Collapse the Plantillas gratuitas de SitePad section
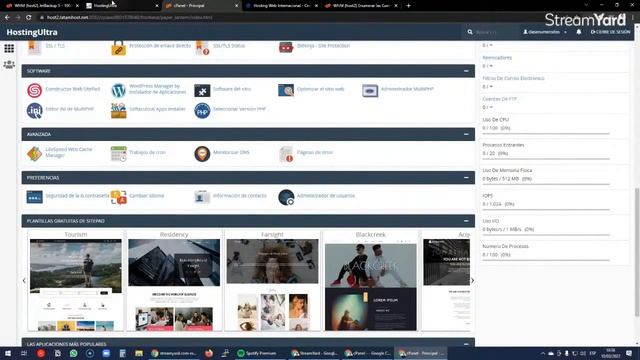The height and width of the screenshot is (360, 640). point(466,221)
